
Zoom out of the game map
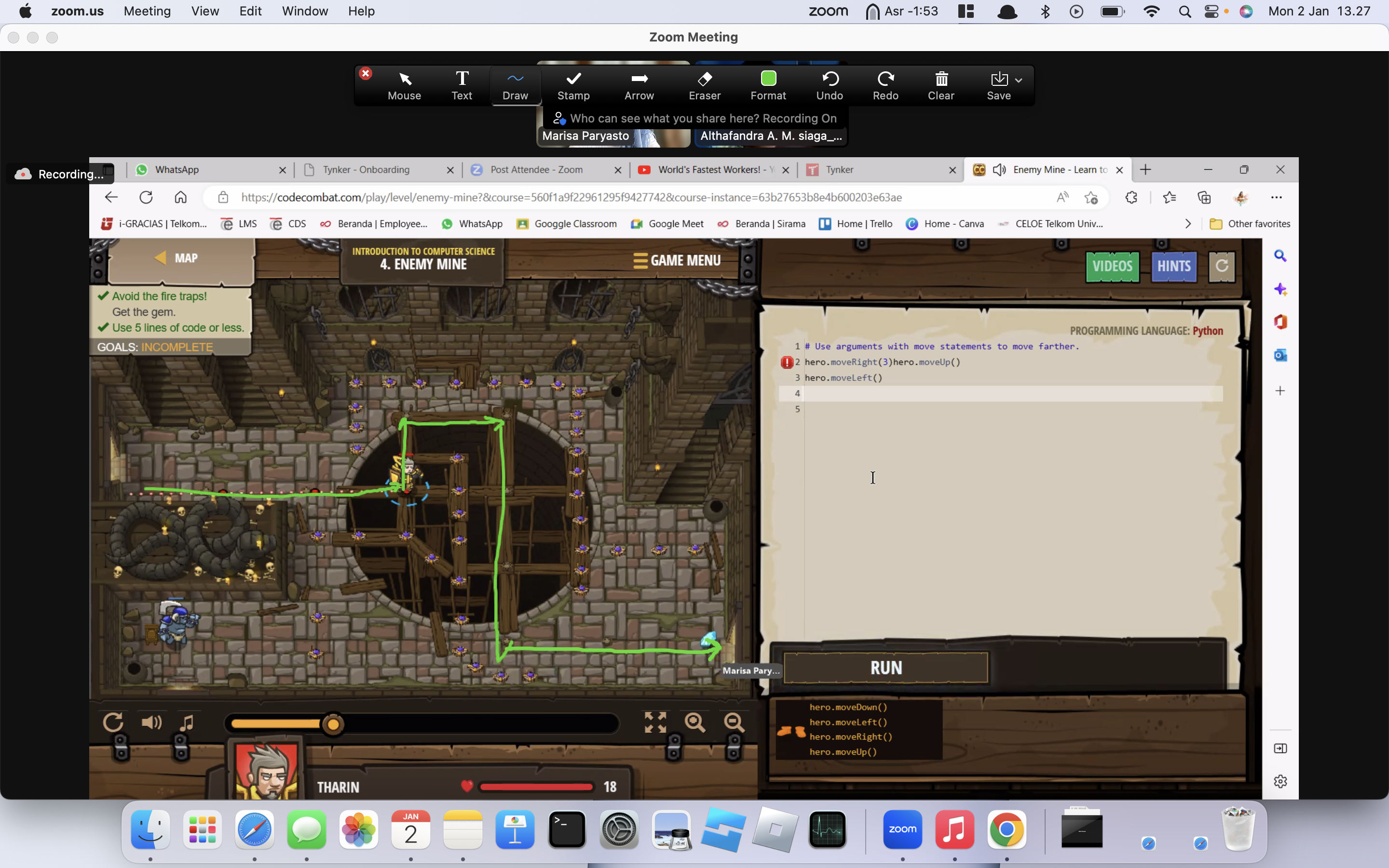point(734,722)
